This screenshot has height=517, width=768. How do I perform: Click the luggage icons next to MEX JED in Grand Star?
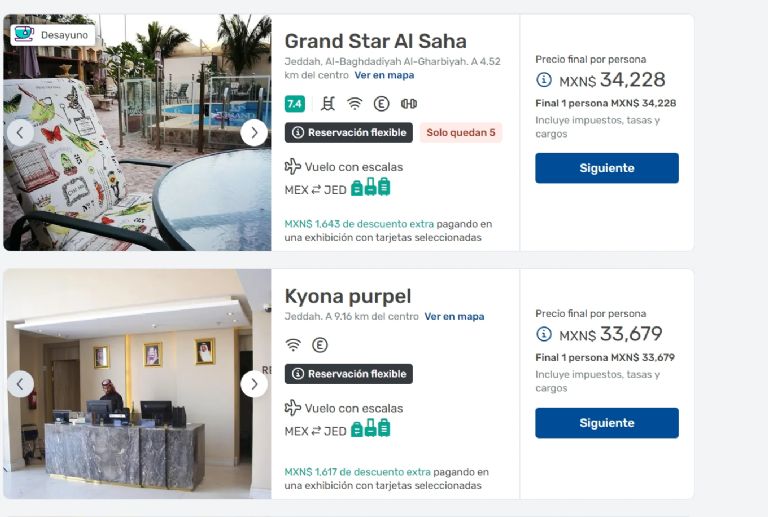[x=370, y=187]
